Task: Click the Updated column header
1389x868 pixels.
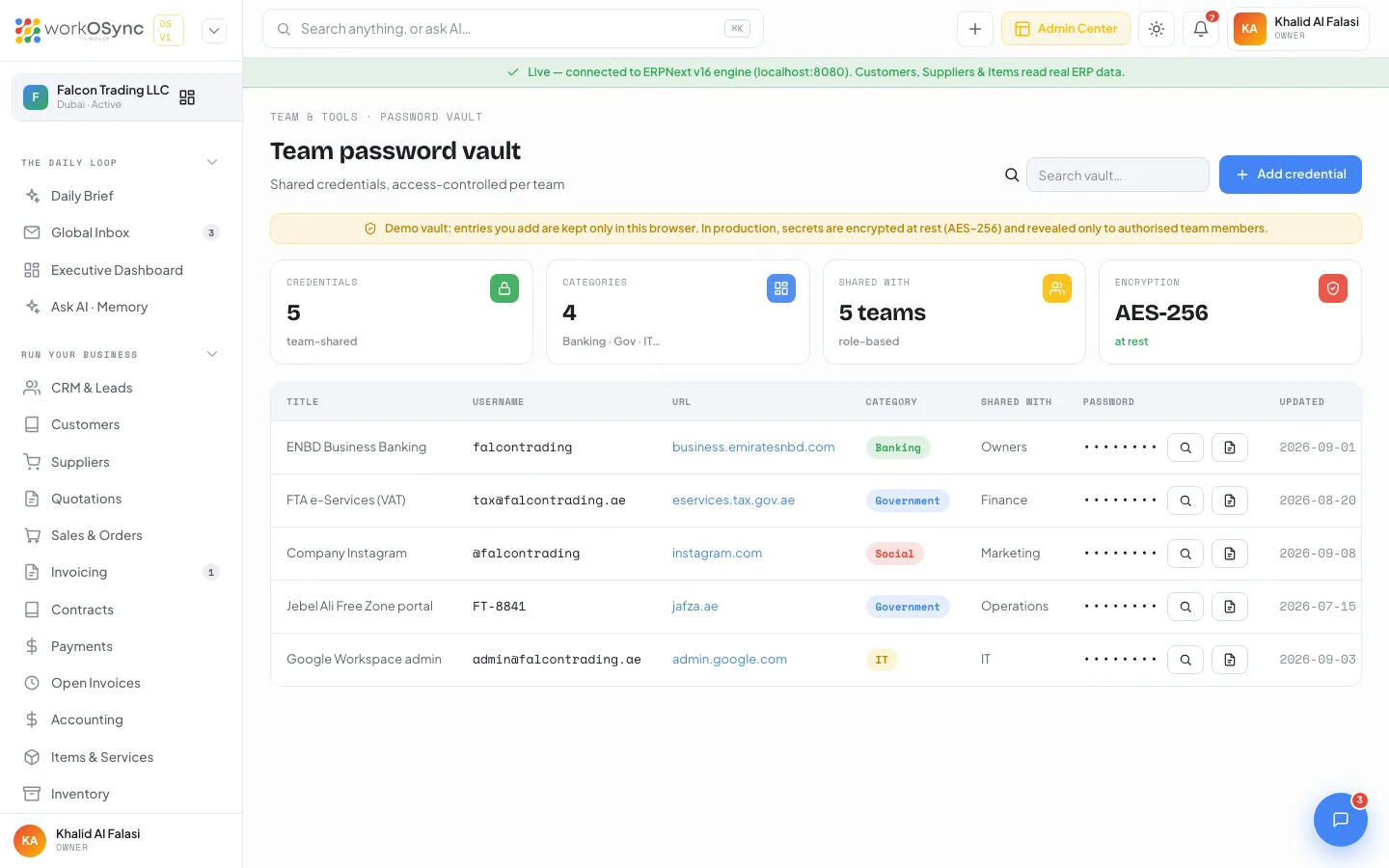Action: pyautogui.click(x=1302, y=402)
